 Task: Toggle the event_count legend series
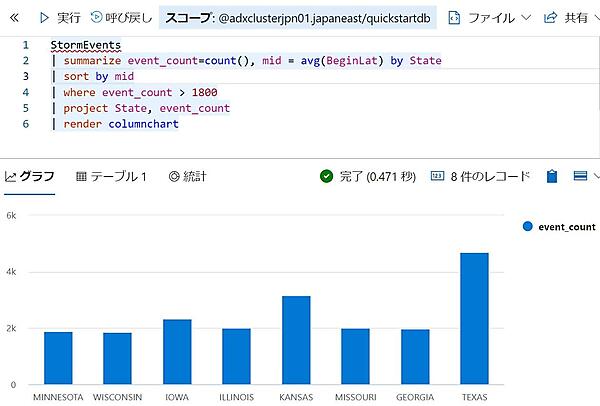pos(559,227)
